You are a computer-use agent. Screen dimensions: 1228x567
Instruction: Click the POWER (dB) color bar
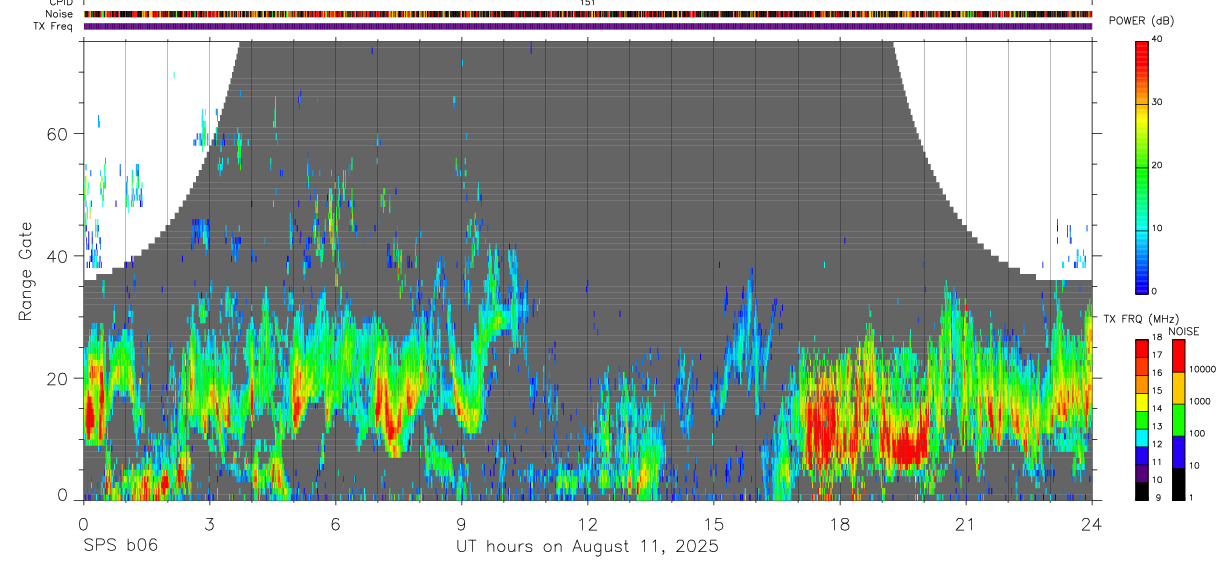1142,166
